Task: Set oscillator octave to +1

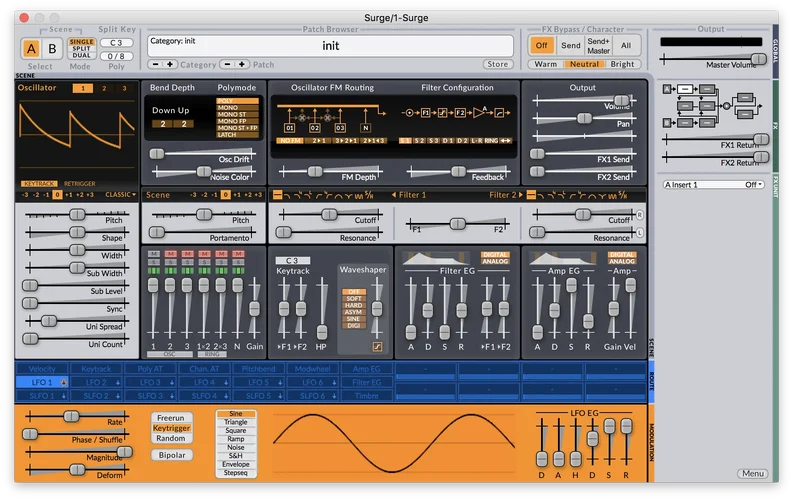Action: click(68, 195)
